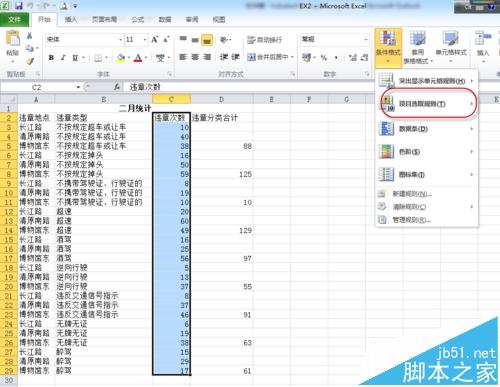
Task: Click Increase Decimal icon
Action: pyautogui.click(x=353, y=58)
